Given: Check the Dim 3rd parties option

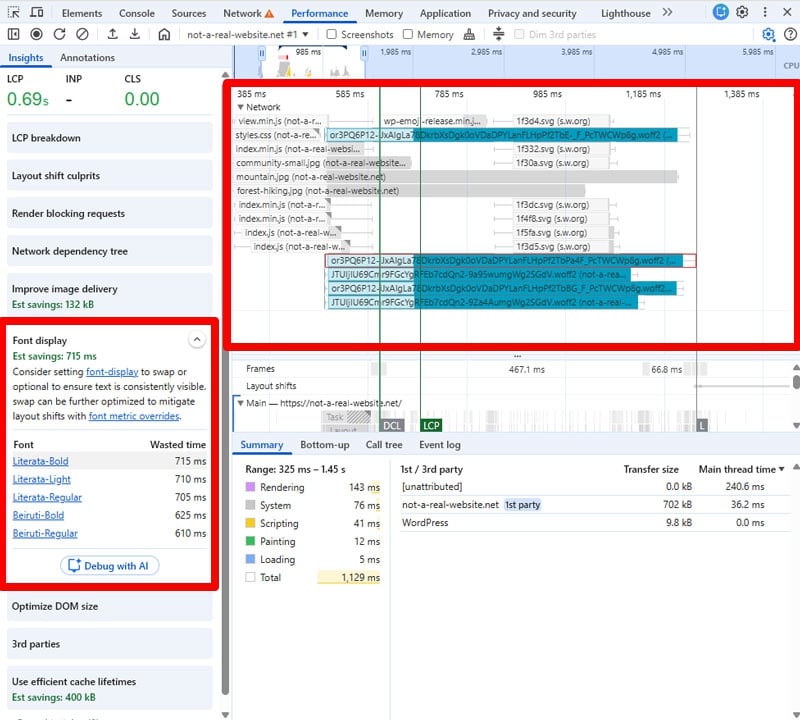Looking at the screenshot, I should click(517, 33).
